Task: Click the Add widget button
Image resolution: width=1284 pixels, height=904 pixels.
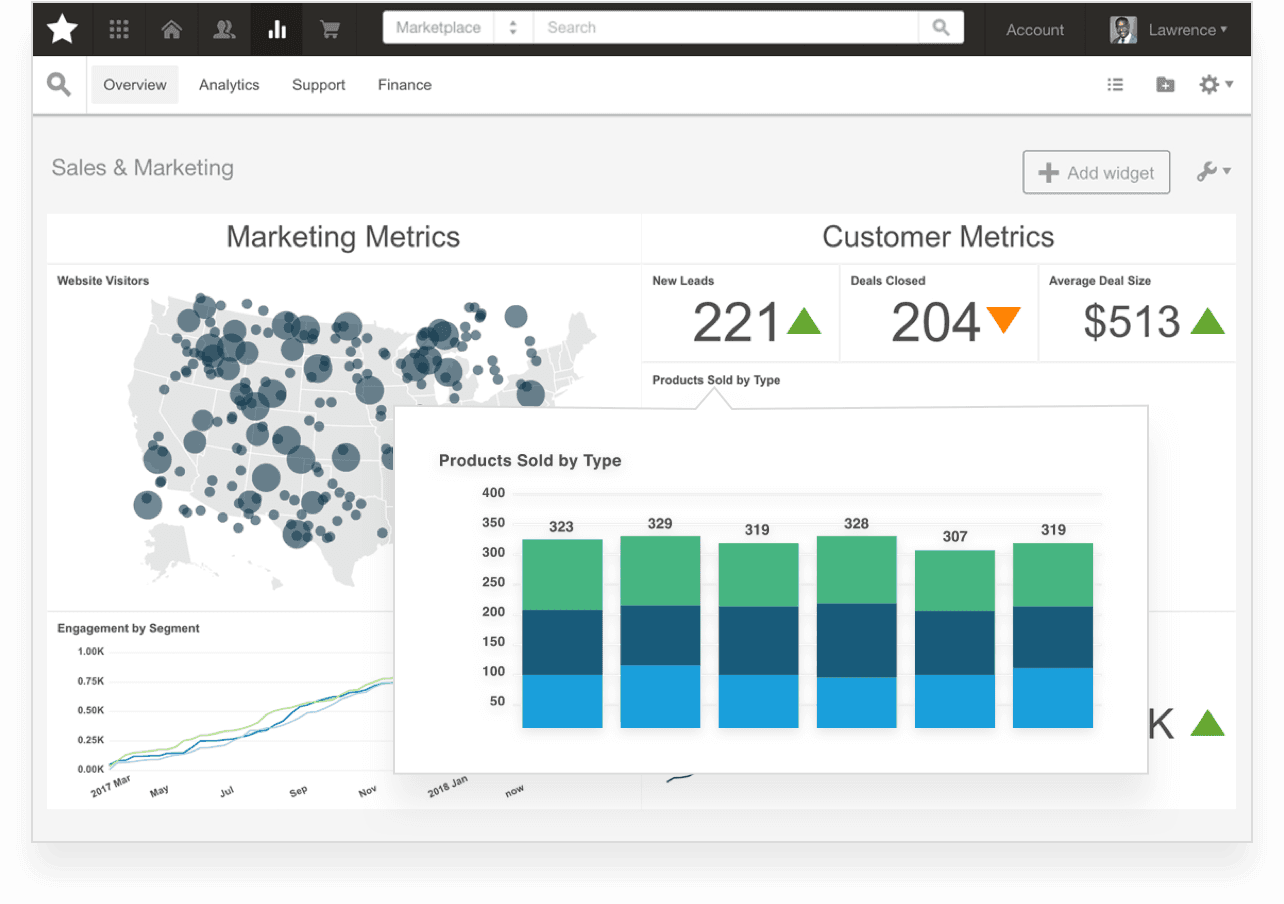Action: pos(1096,172)
